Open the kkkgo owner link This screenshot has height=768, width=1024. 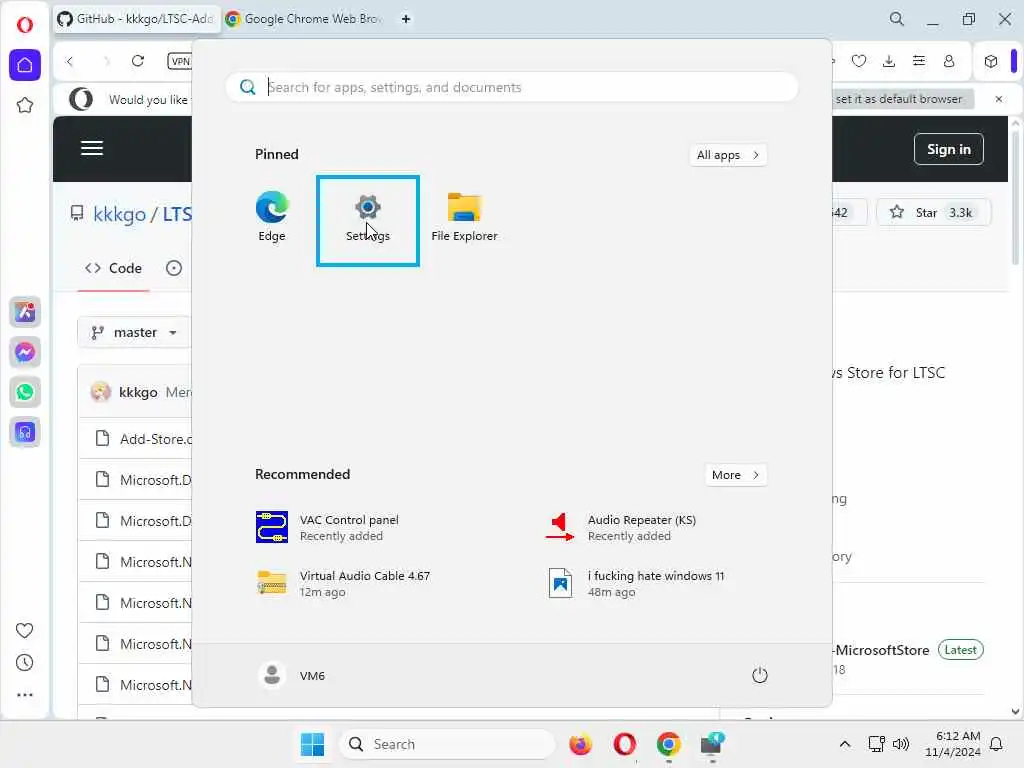tap(120, 214)
